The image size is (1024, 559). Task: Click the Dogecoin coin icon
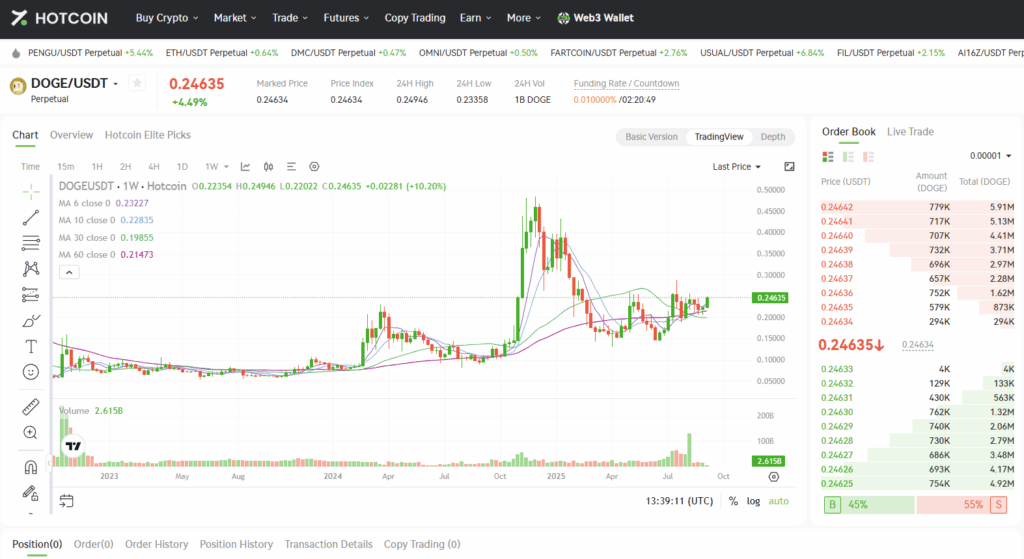(18, 86)
